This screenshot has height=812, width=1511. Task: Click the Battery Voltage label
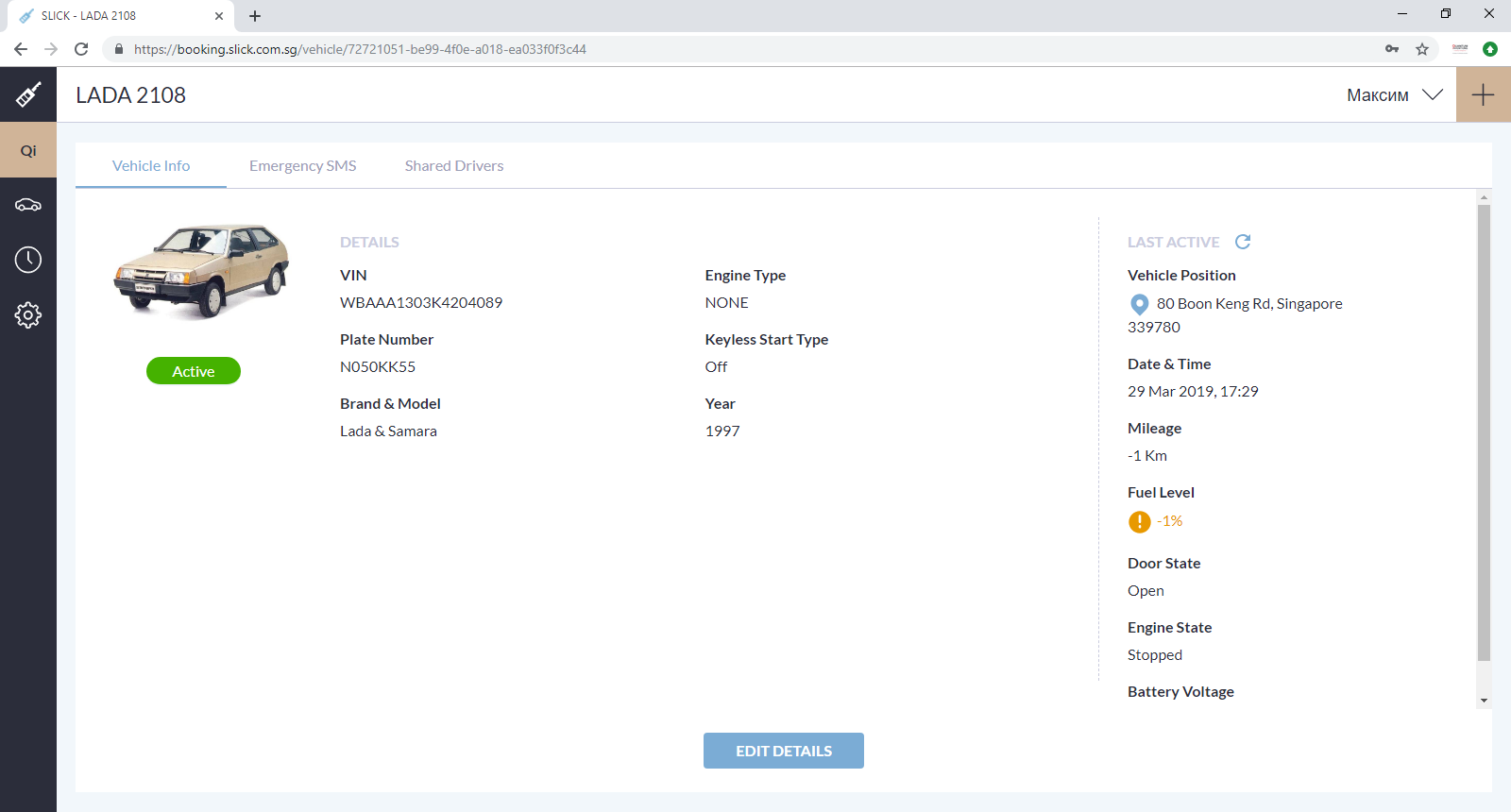(x=1180, y=691)
